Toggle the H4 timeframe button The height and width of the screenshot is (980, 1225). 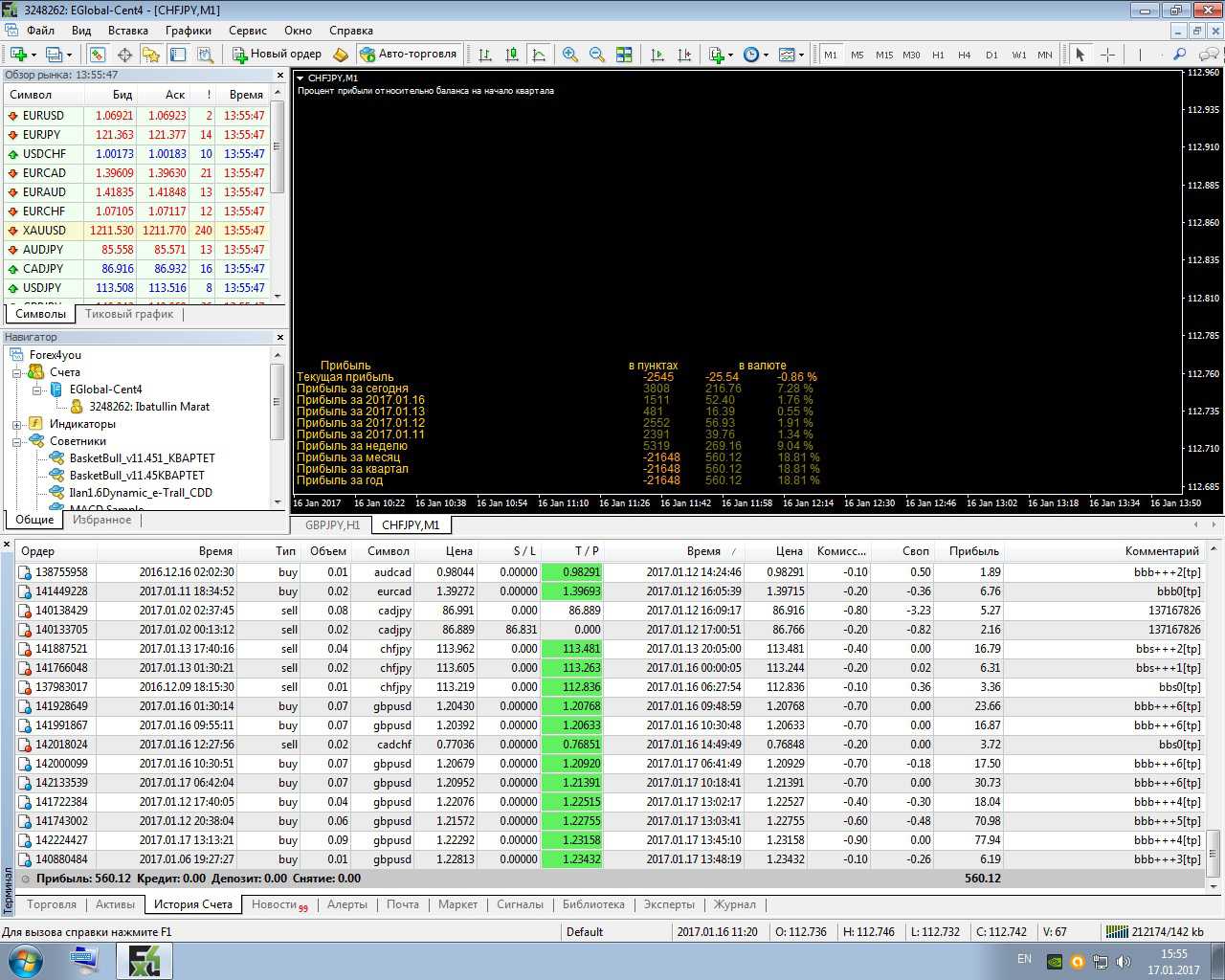(x=964, y=55)
